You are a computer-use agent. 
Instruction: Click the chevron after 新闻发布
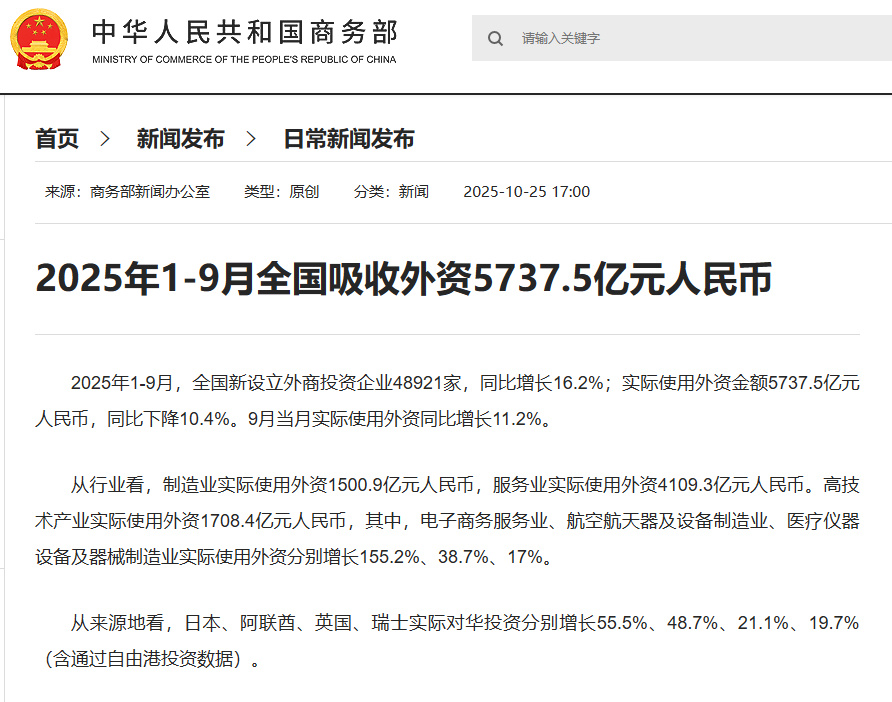(x=251, y=139)
